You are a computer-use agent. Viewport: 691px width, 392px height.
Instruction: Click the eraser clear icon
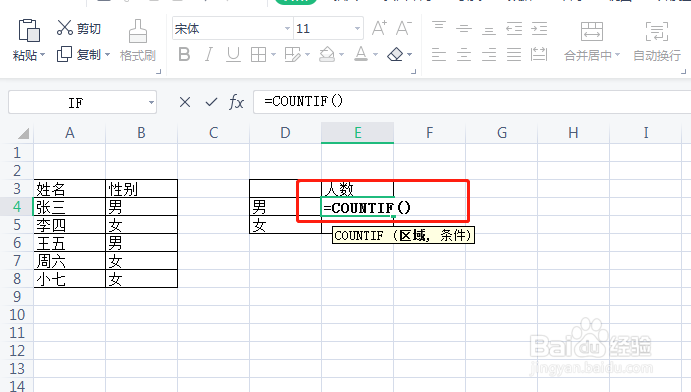[x=395, y=55]
